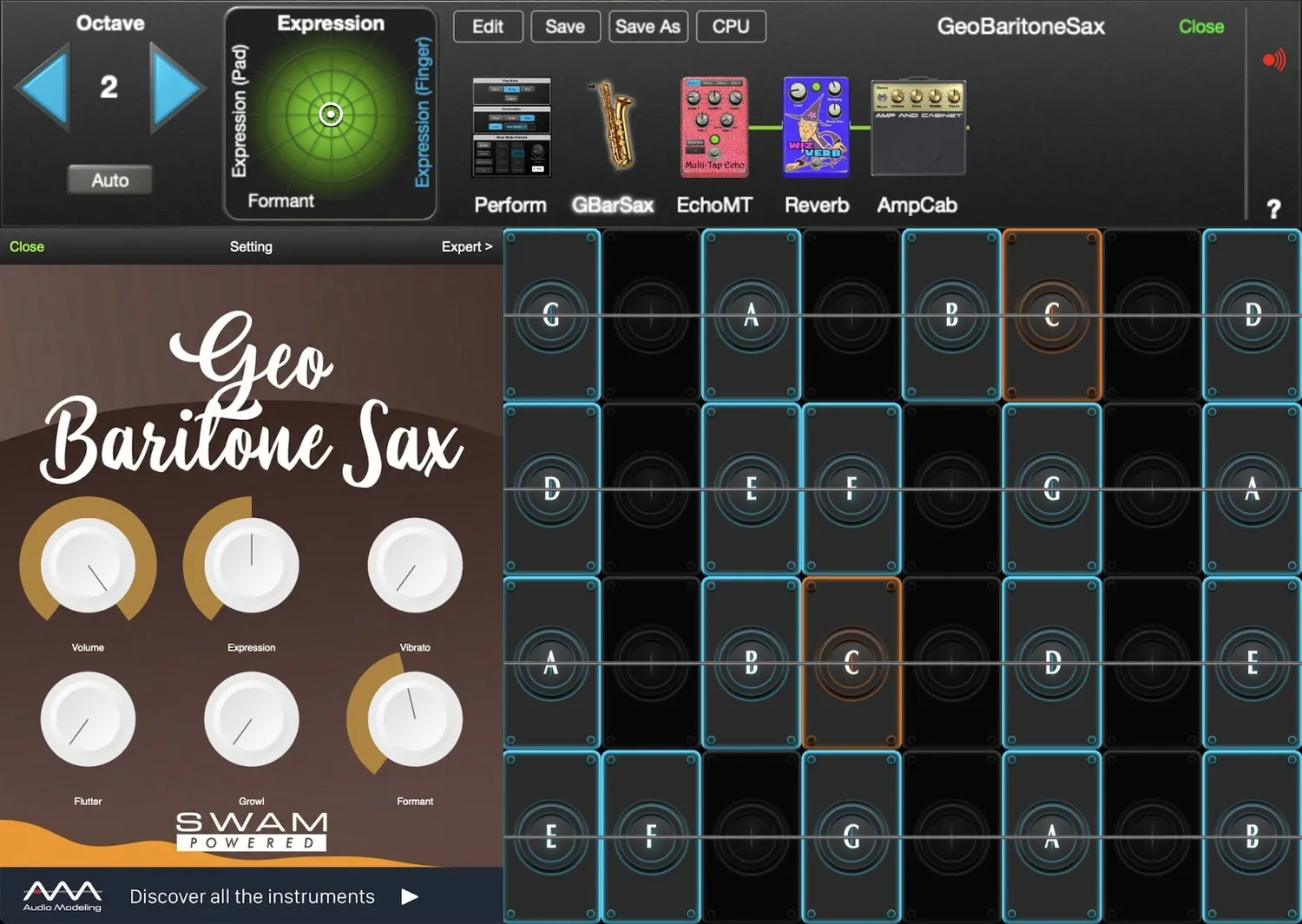The image size is (1302, 924).
Task: Click the GeoBaritoneSax preset name
Action: tap(1021, 27)
